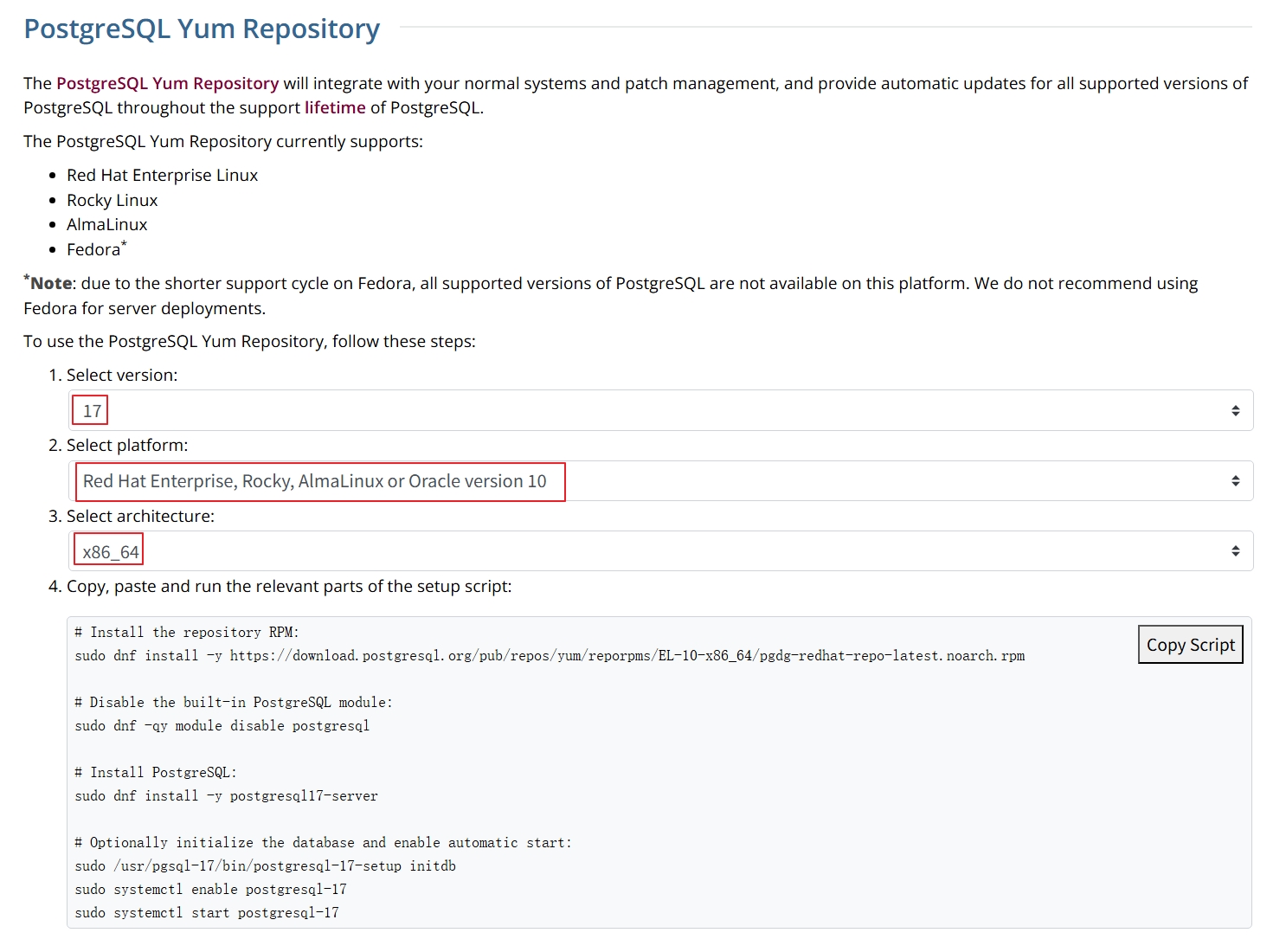
Task: Click the AlmaLinux list item
Action: 107,224
